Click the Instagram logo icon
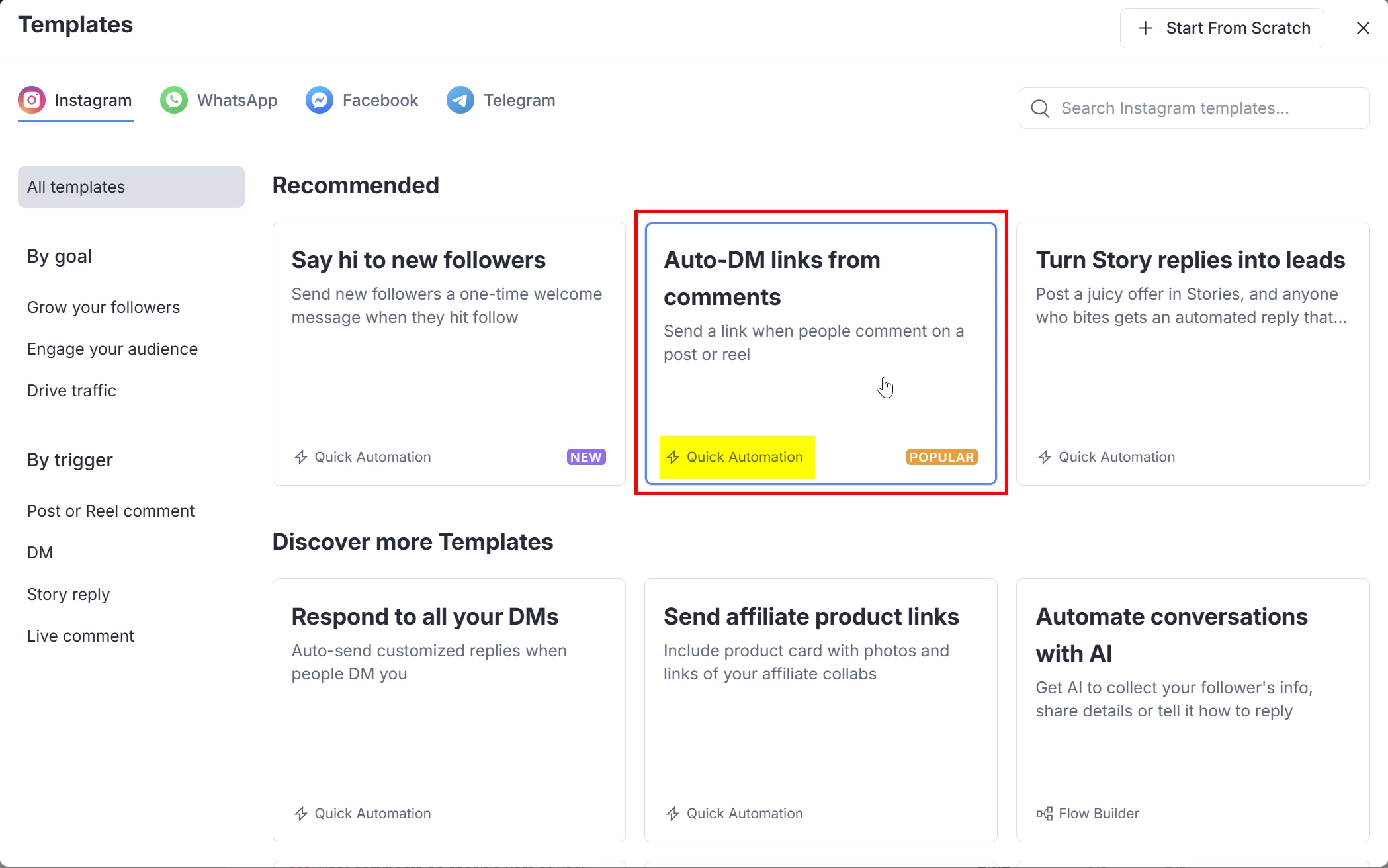 coord(32,100)
